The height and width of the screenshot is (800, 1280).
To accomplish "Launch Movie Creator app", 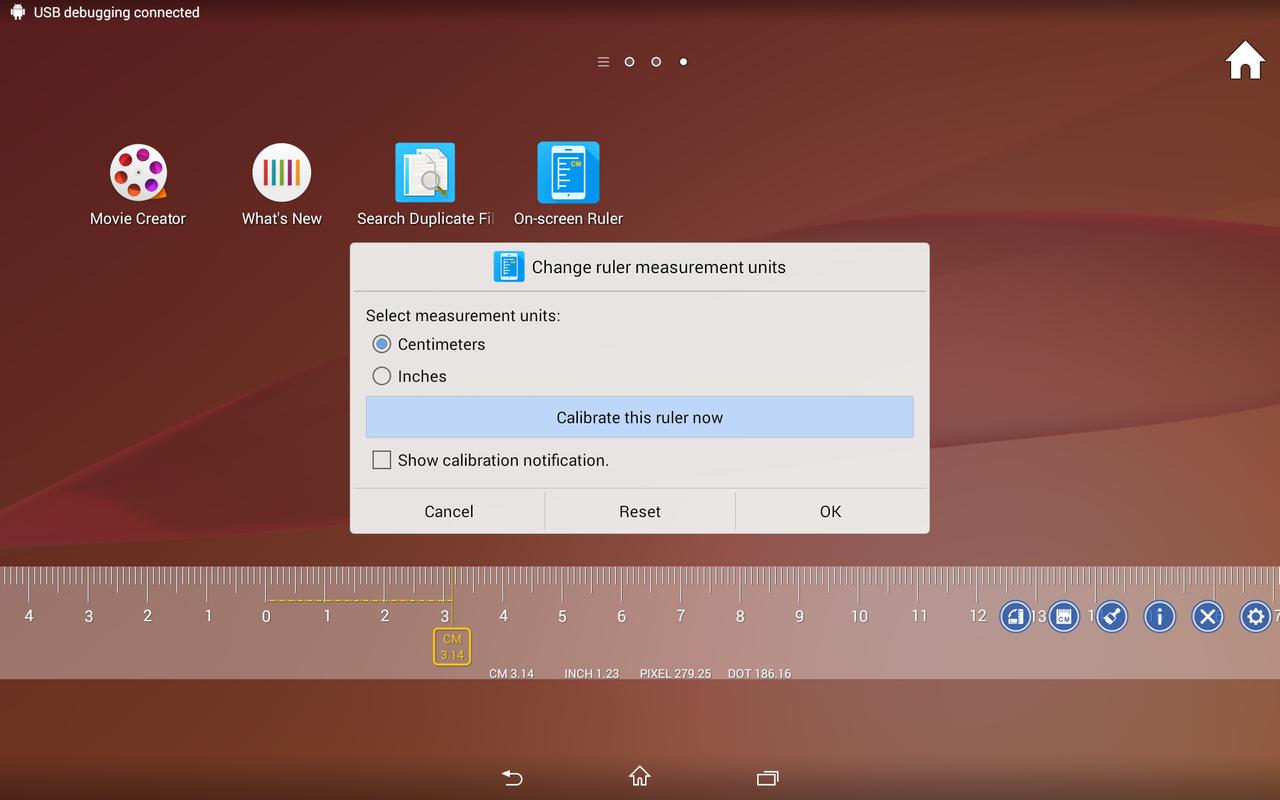I will [138, 185].
